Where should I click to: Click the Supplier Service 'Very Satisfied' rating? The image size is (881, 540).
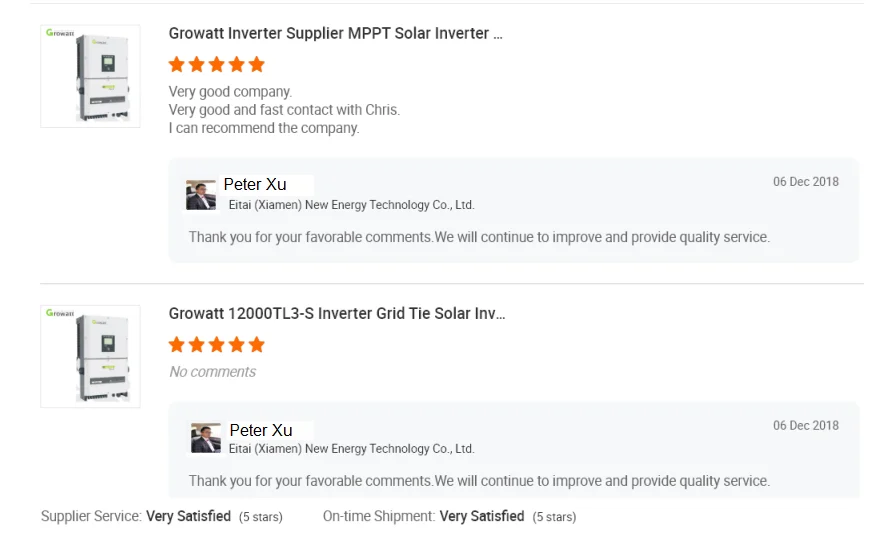188,517
